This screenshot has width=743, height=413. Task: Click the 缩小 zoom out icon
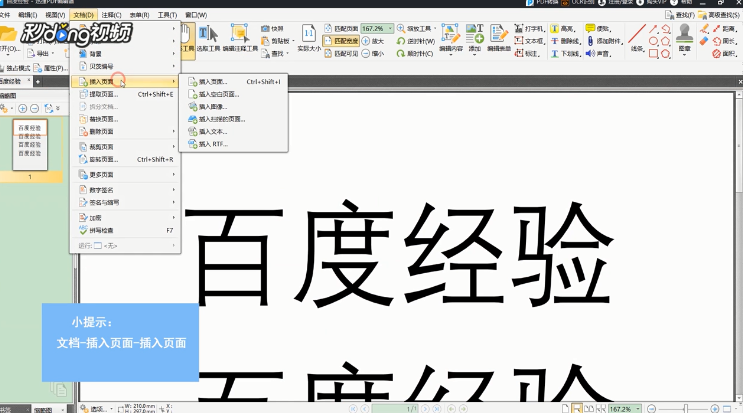372,54
